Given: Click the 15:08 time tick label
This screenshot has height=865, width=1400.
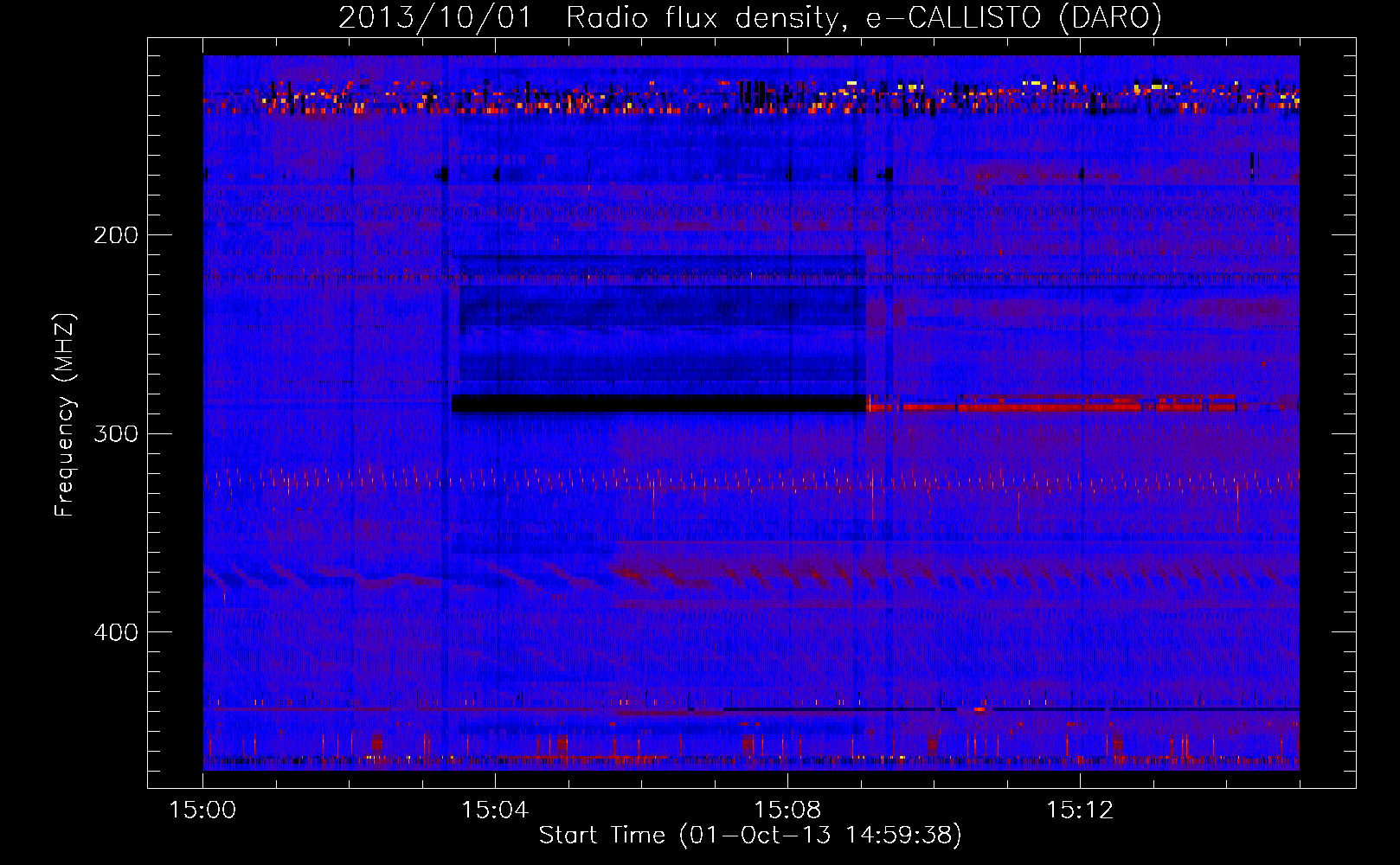Looking at the screenshot, I should pyautogui.click(x=787, y=811).
